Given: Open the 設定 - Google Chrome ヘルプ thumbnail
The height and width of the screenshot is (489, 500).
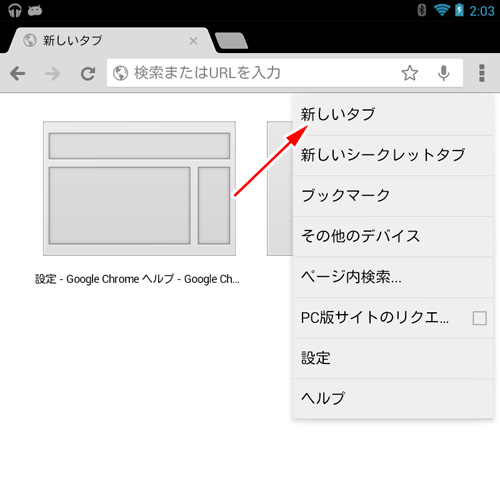Looking at the screenshot, I should pos(139,189).
